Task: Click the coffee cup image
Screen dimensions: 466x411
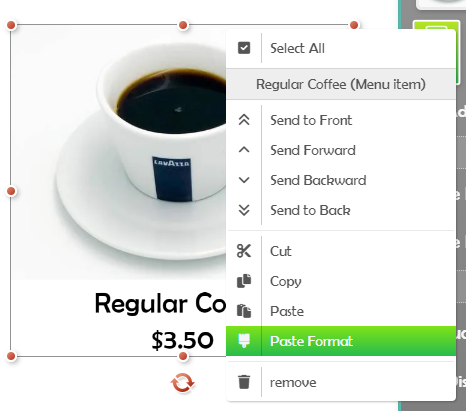Action: click(x=119, y=153)
